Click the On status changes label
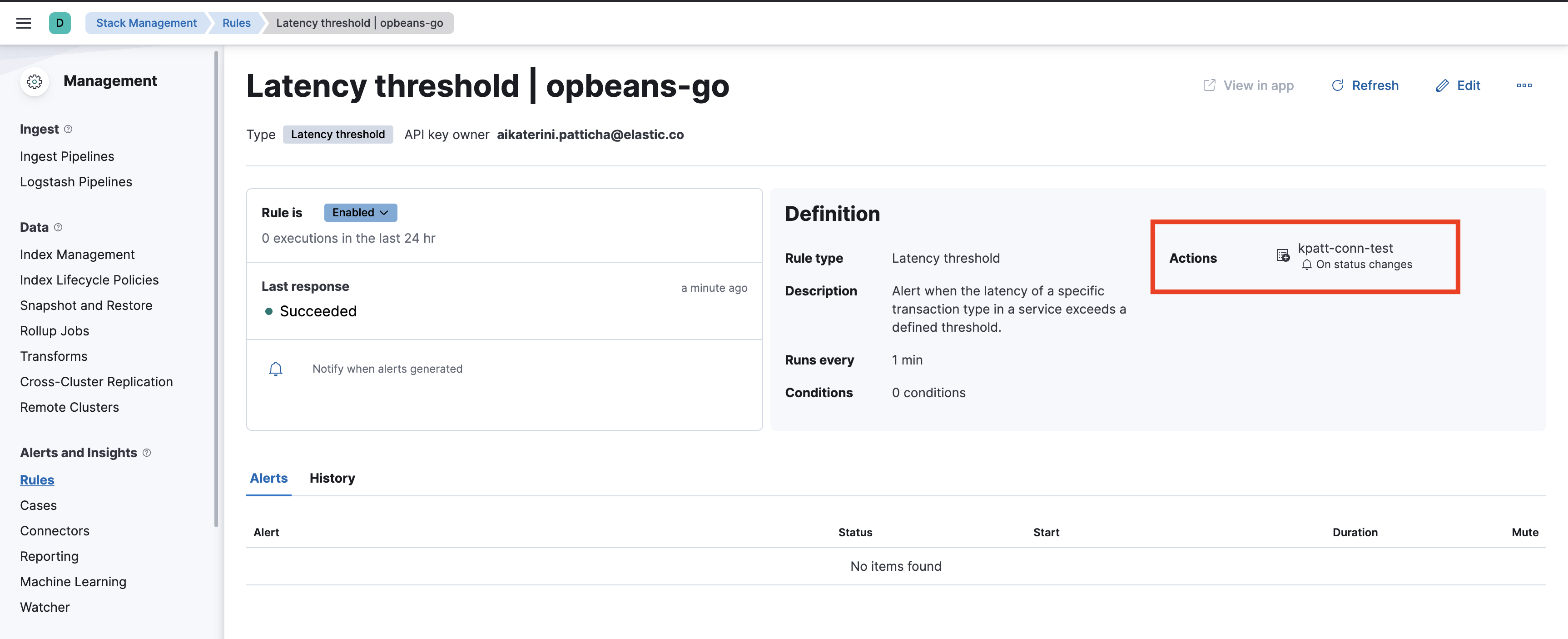 click(1364, 265)
